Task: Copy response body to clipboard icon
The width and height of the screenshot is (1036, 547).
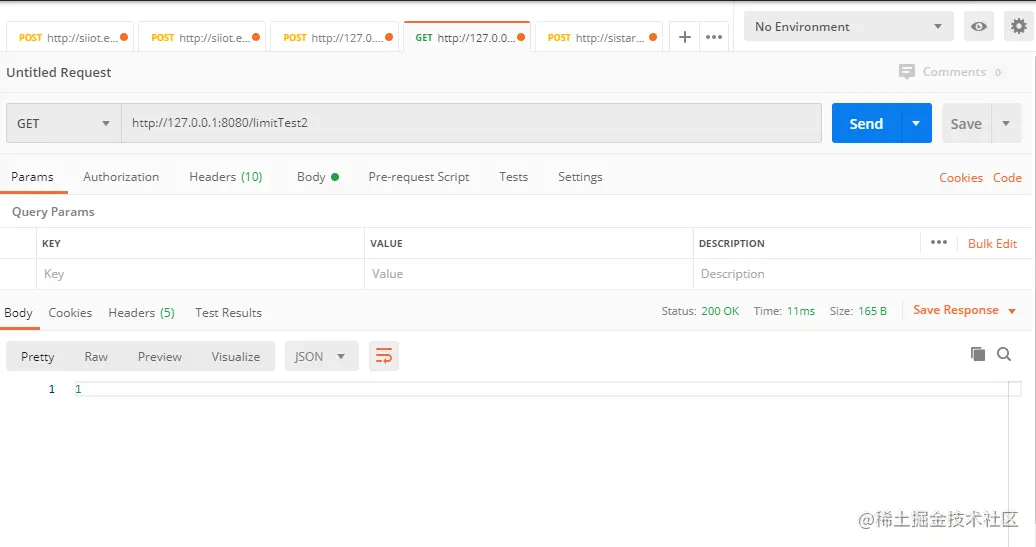Action: click(x=978, y=354)
